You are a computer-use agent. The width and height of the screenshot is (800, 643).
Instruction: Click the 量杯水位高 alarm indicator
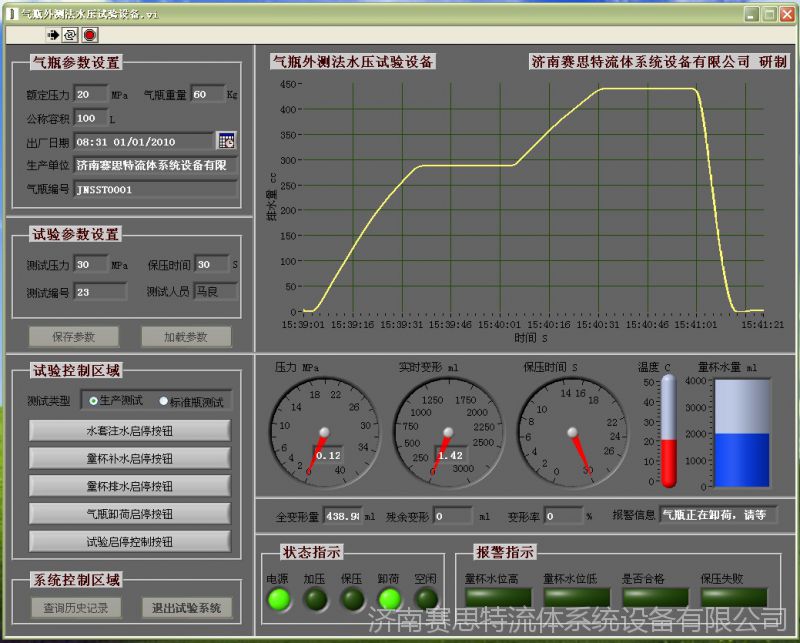click(x=498, y=597)
